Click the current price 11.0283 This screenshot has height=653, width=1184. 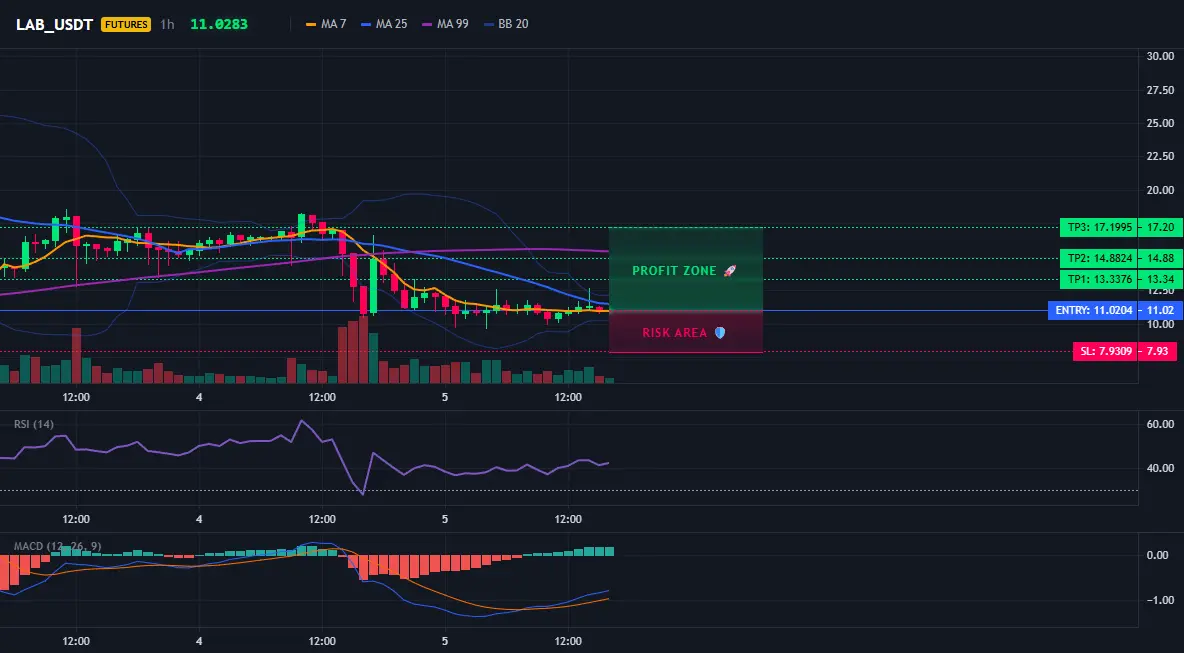pos(219,24)
